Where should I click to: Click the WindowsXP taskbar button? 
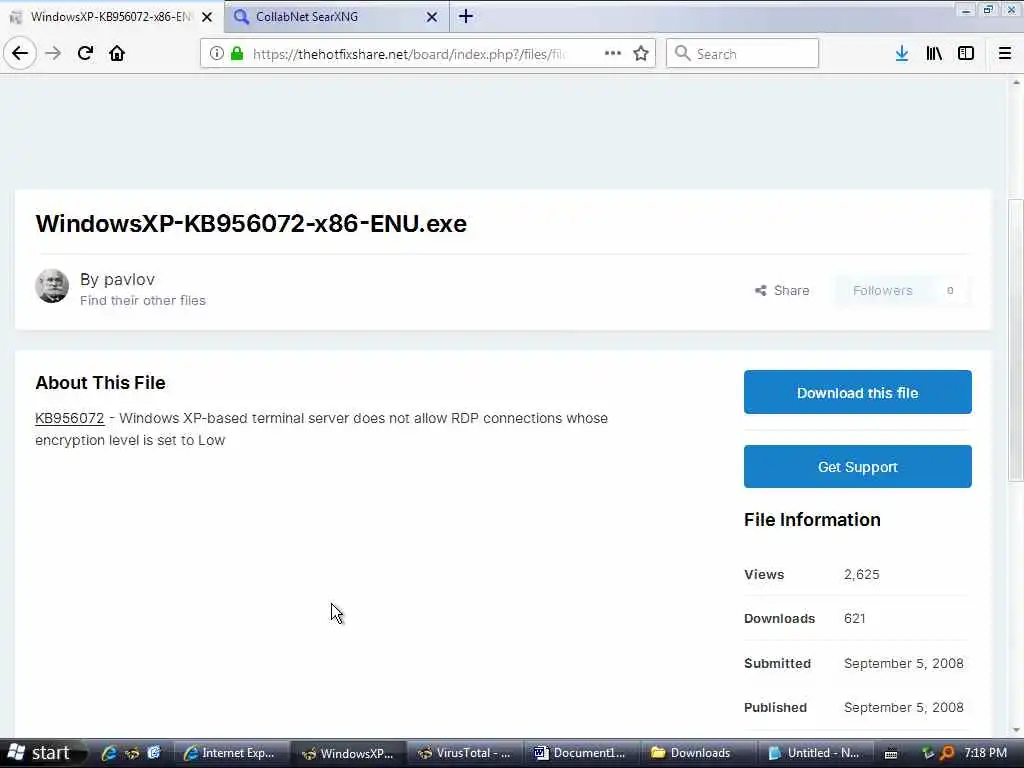coord(348,753)
